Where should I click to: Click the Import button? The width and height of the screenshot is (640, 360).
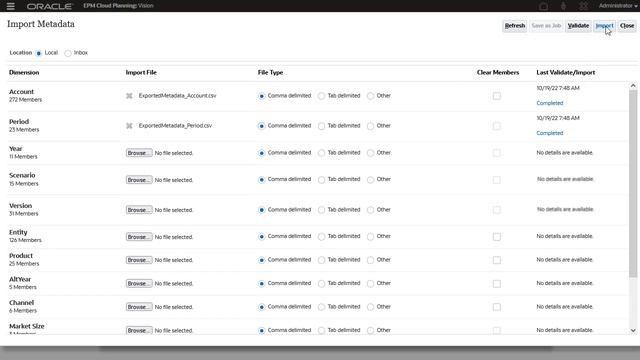(x=604, y=26)
